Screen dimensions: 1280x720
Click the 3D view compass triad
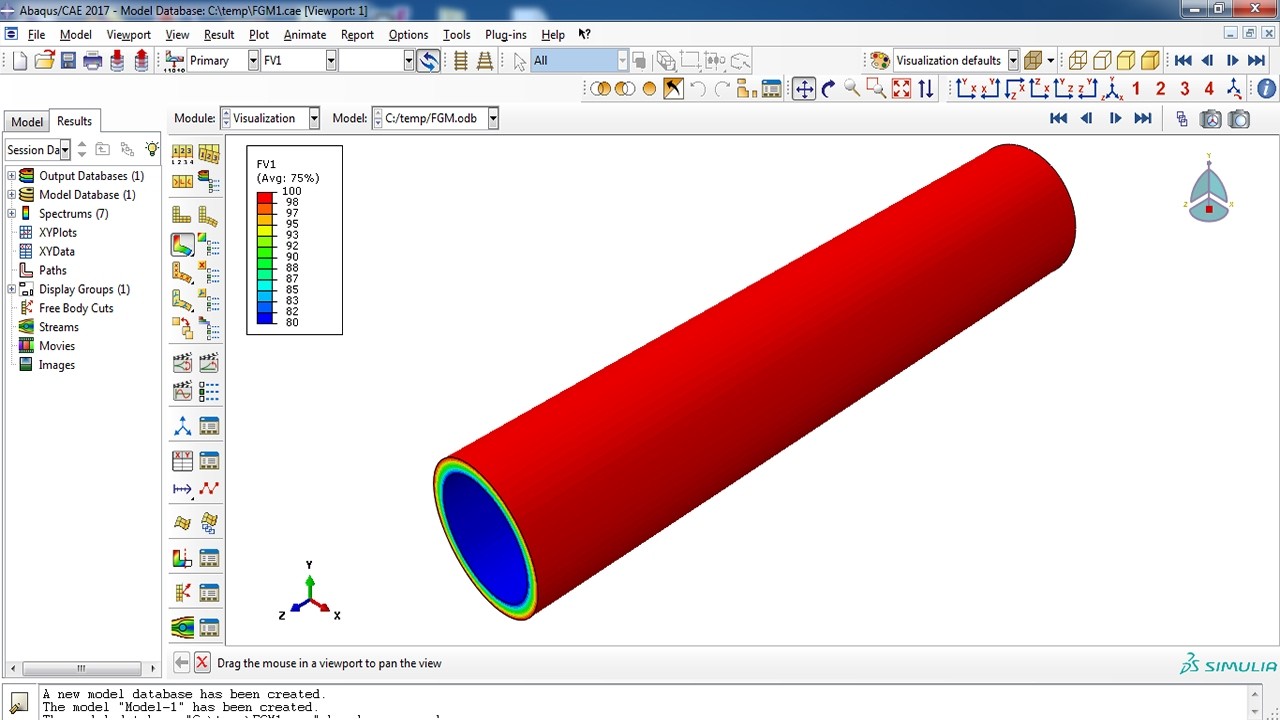tap(1209, 191)
